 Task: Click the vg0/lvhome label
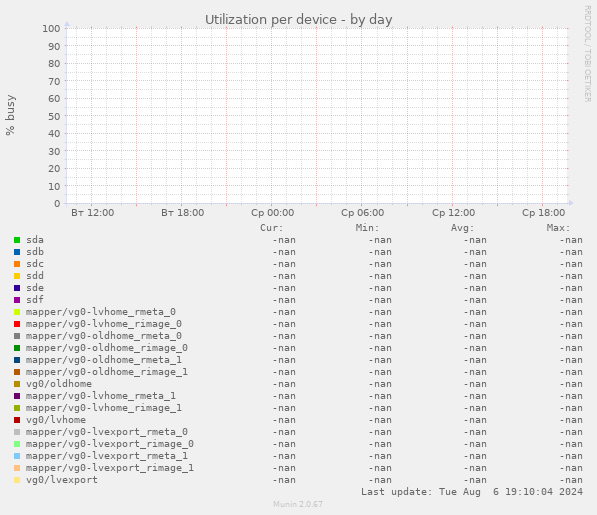click(56, 420)
